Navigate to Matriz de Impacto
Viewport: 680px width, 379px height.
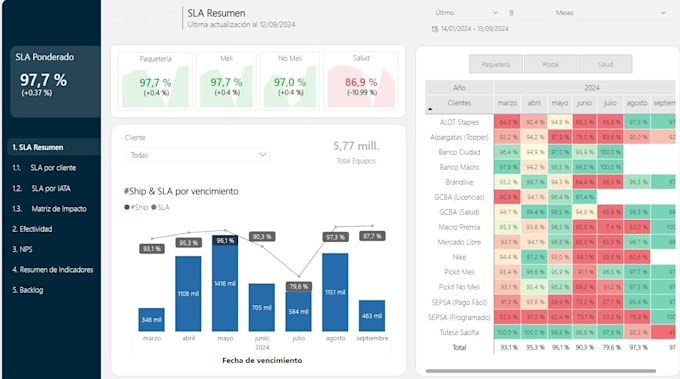pos(49,209)
